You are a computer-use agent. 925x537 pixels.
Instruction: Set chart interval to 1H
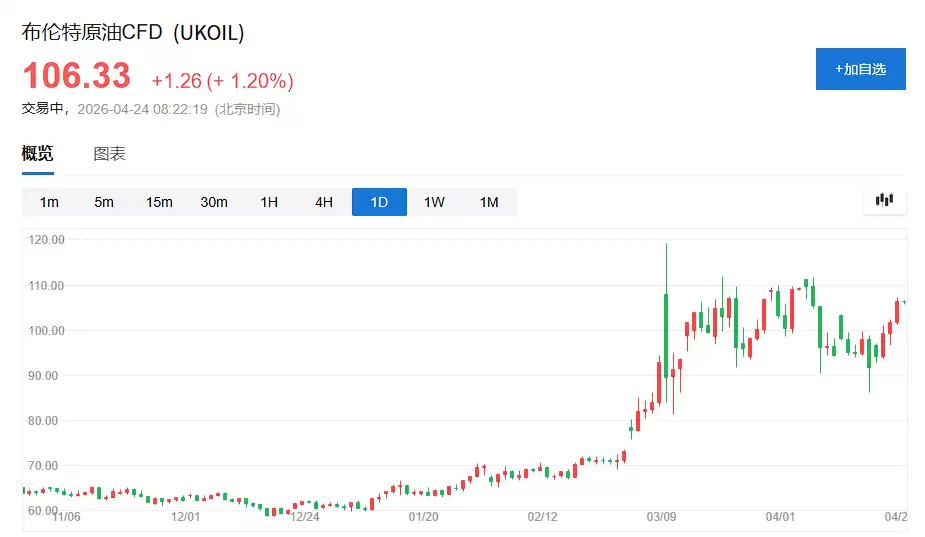click(x=269, y=202)
